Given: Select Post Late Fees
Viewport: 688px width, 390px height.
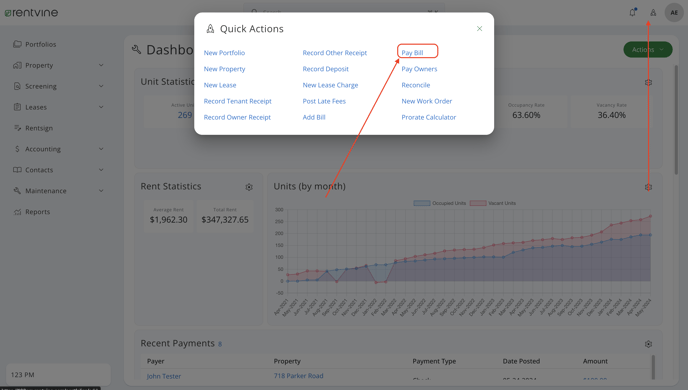Looking at the screenshot, I should [x=324, y=101].
